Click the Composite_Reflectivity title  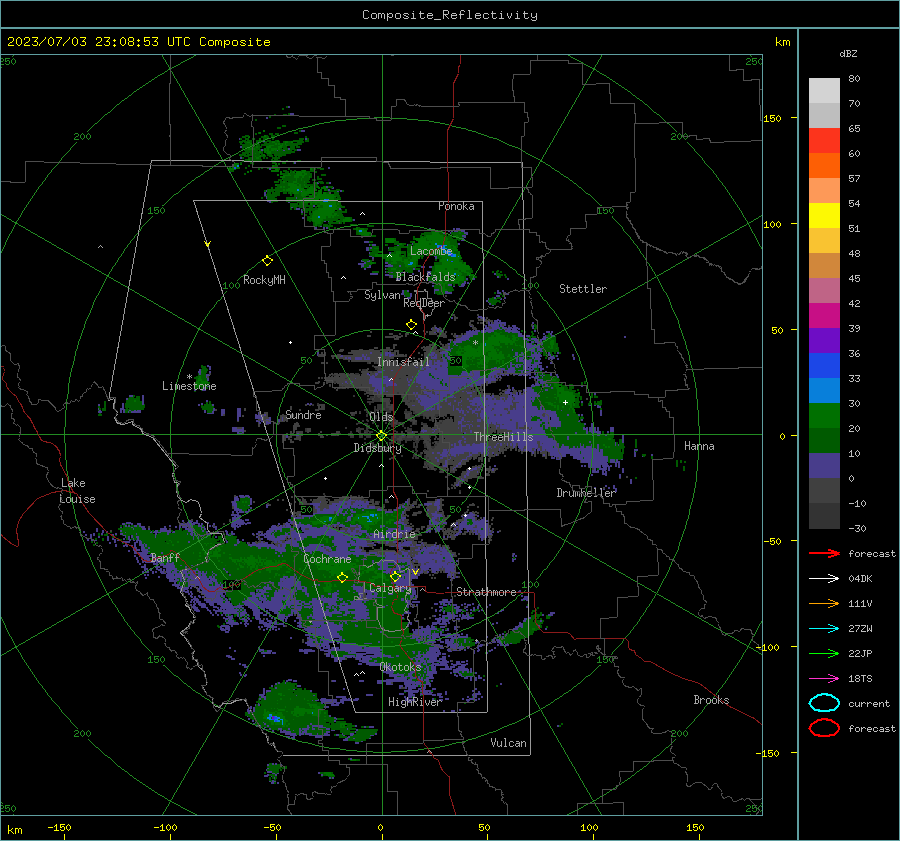pos(450,15)
